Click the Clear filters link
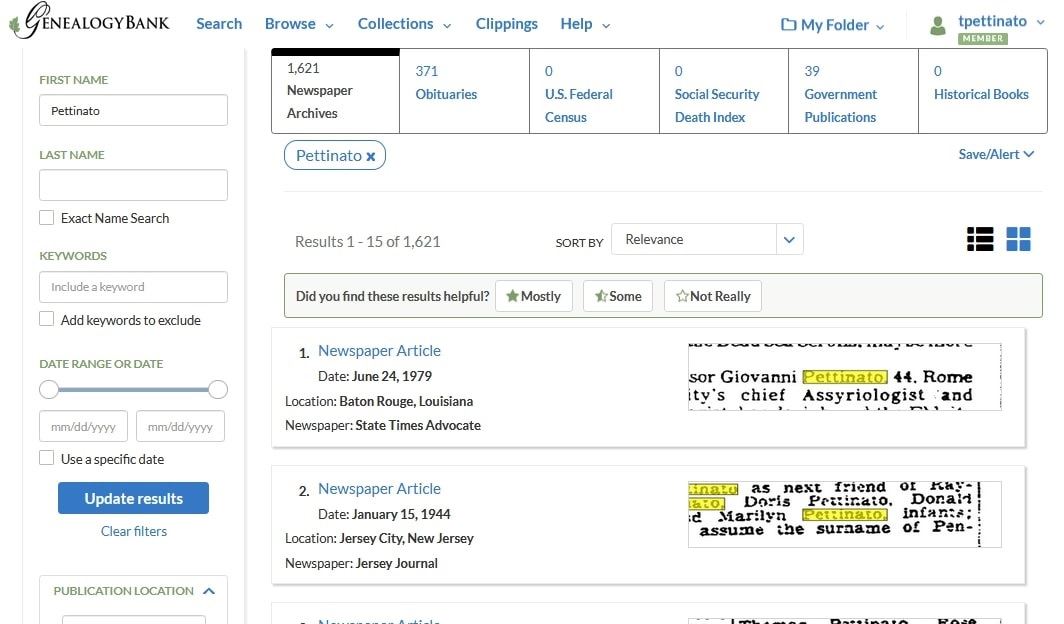 [x=134, y=531]
